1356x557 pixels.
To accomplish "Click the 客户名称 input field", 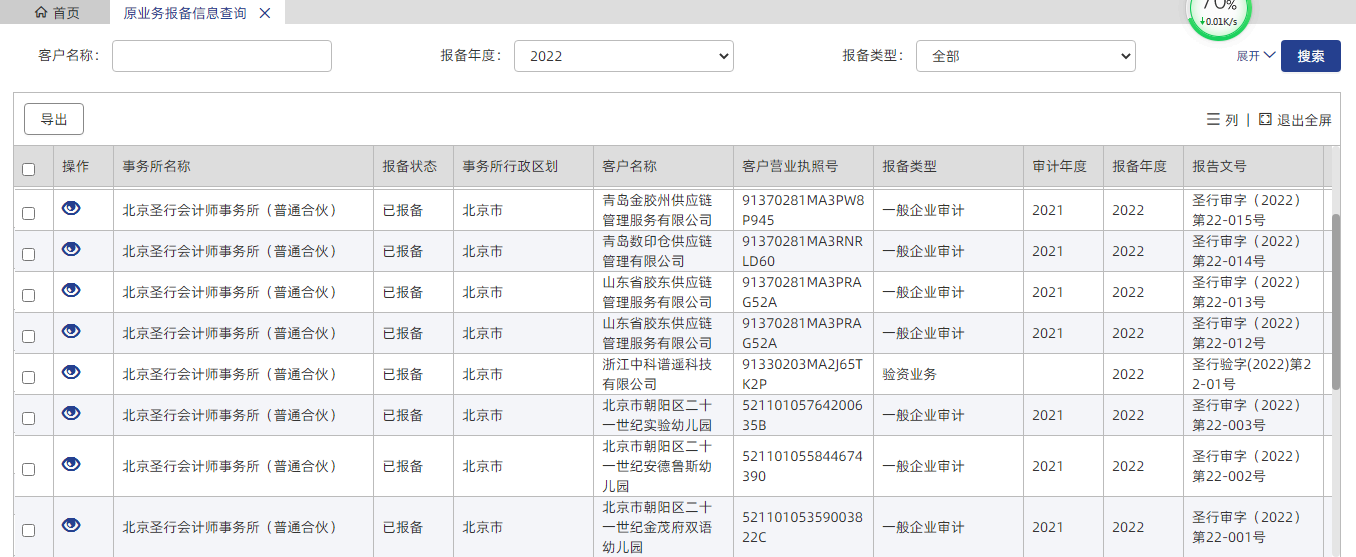I will pos(221,56).
